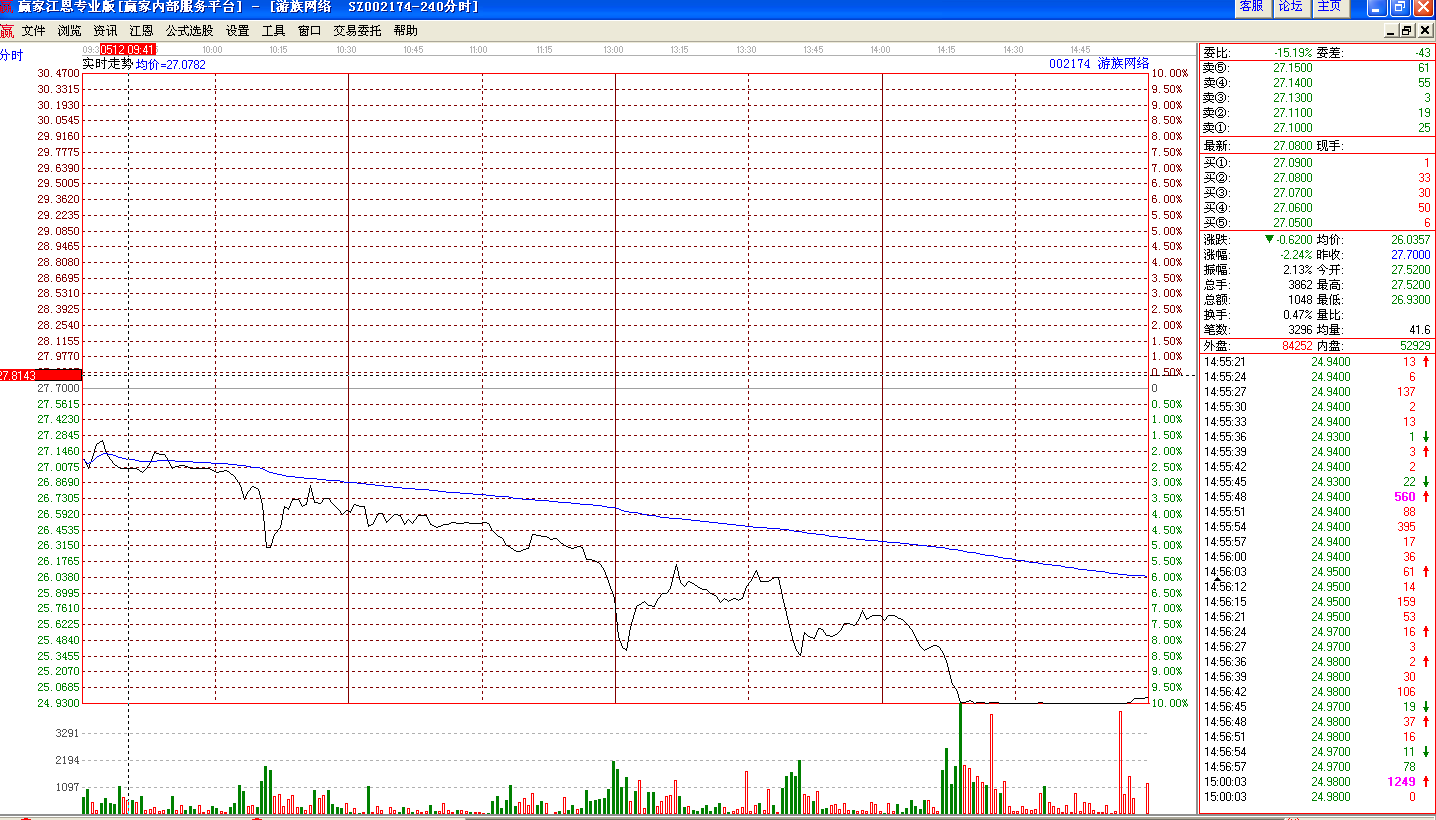The image size is (1436, 820).
Task: Click the 24.9300 bottom price axis label
Action: click(x=58, y=703)
